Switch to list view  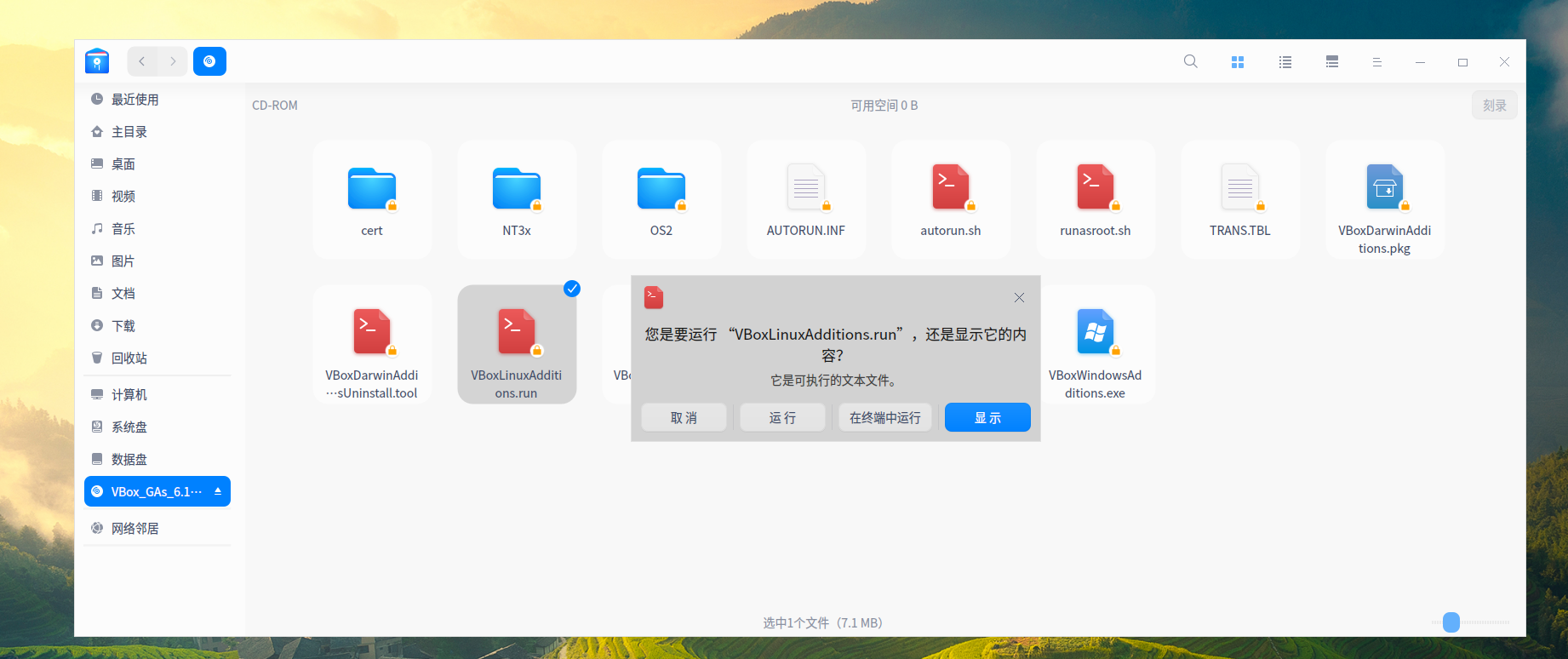point(1285,61)
